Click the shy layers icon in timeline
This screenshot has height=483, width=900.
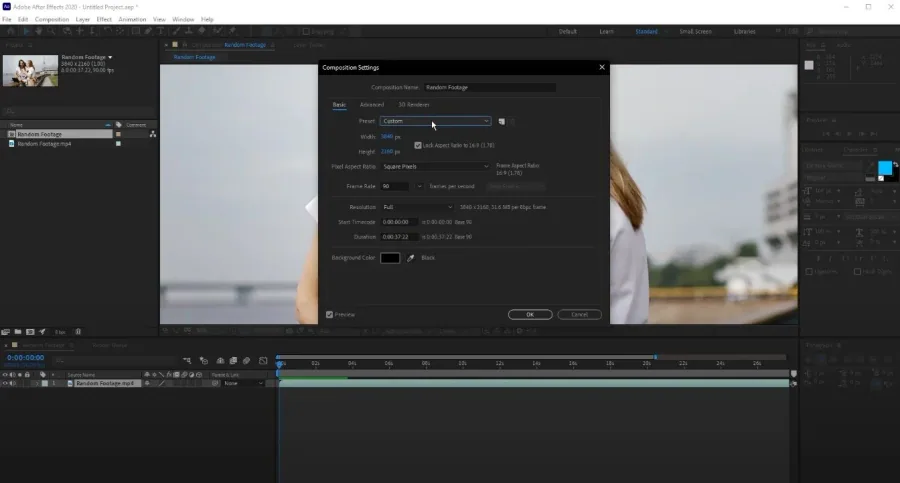click(x=220, y=361)
